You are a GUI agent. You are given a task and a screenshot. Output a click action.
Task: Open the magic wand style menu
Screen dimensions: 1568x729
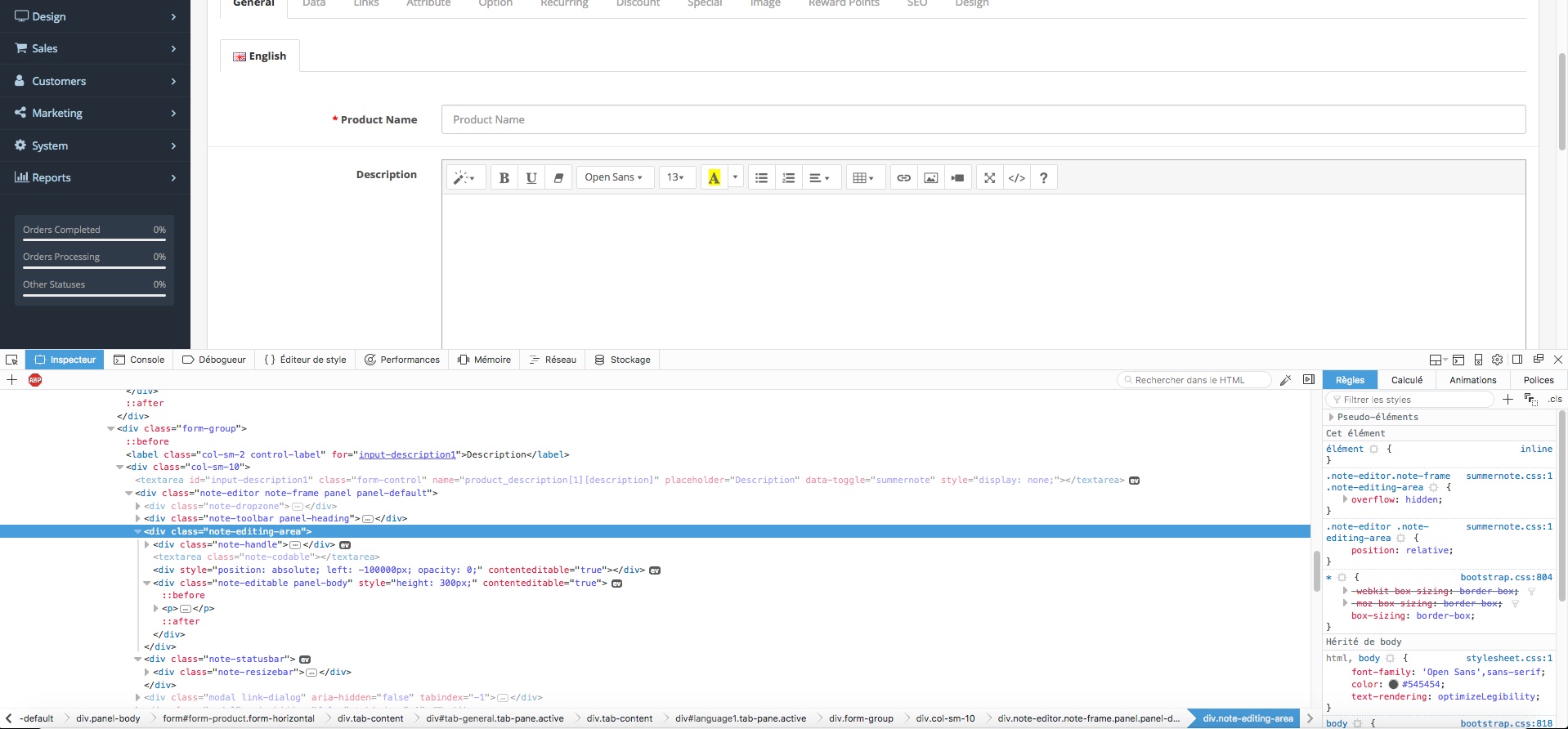pyautogui.click(x=465, y=177)
